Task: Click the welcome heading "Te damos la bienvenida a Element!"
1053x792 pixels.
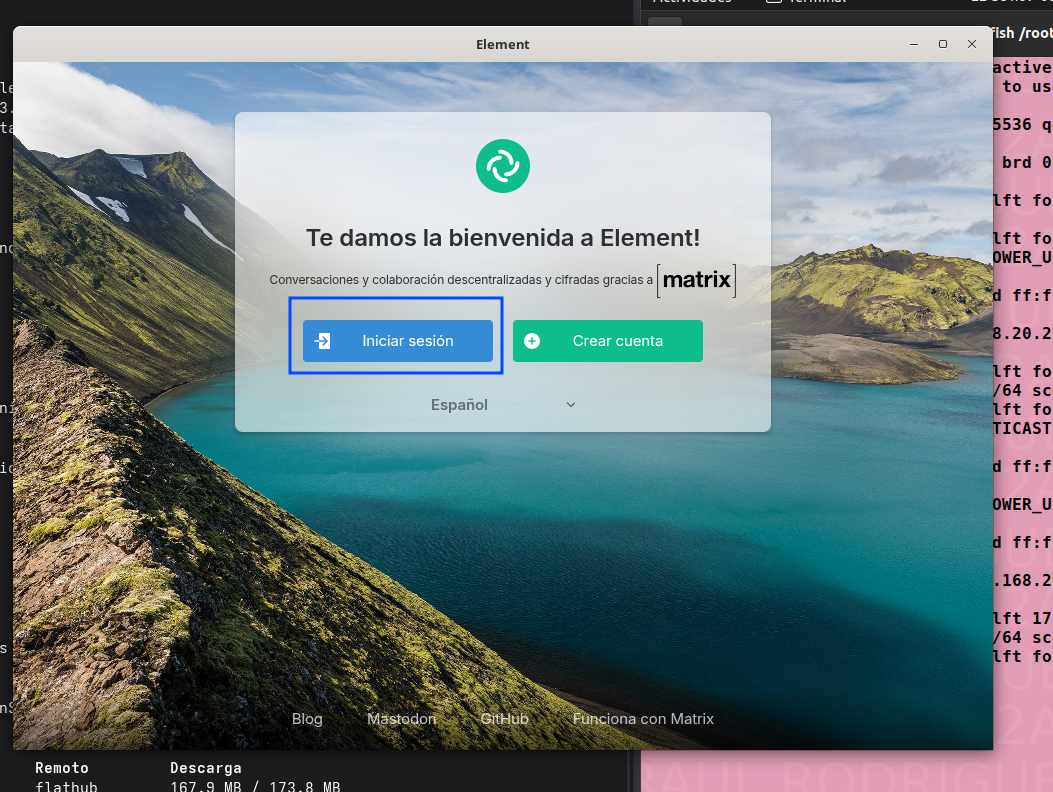Action: [x=503, y=238]
